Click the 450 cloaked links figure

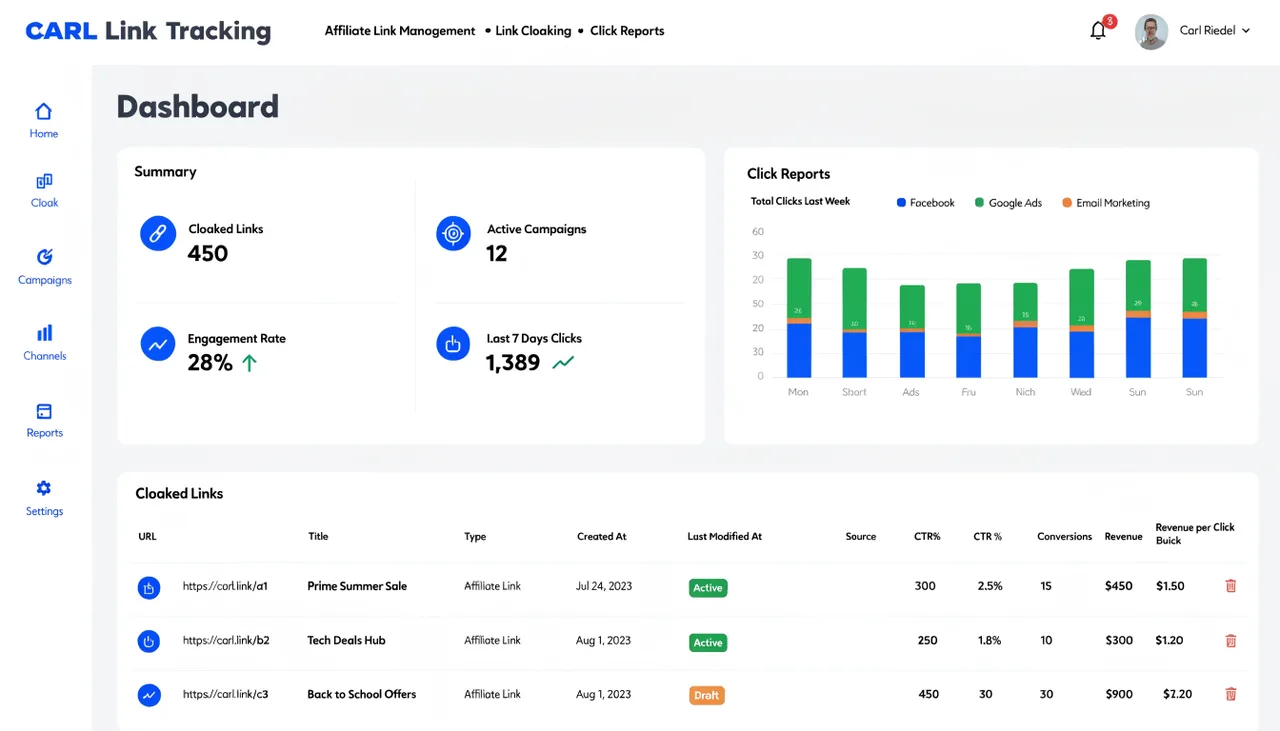click(x=208, y=253)
